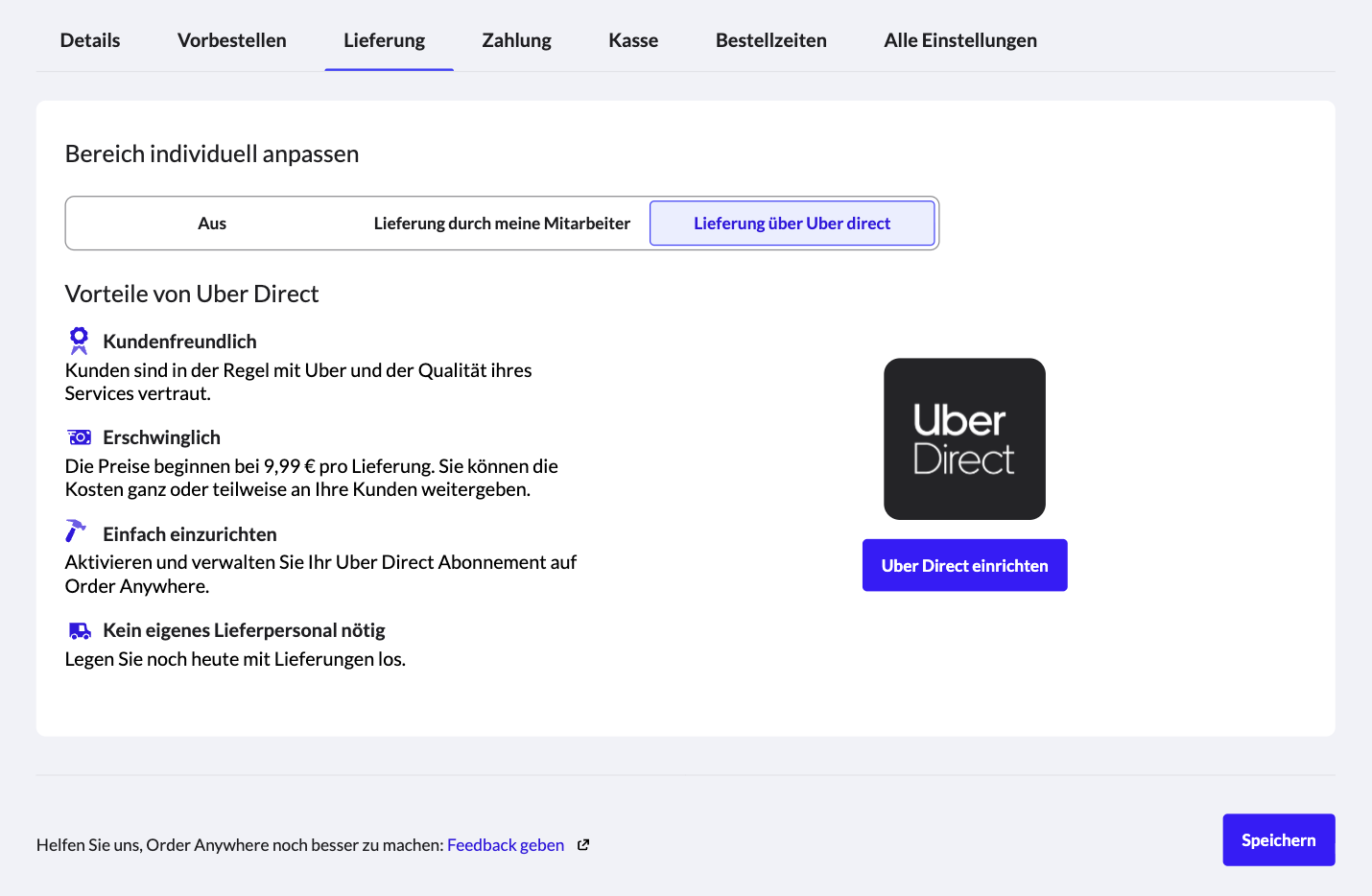1372x896 pixels.
Task: Click the external link icon beside Feedback geben
Action: pyautogui.click(x=583, y=845)
